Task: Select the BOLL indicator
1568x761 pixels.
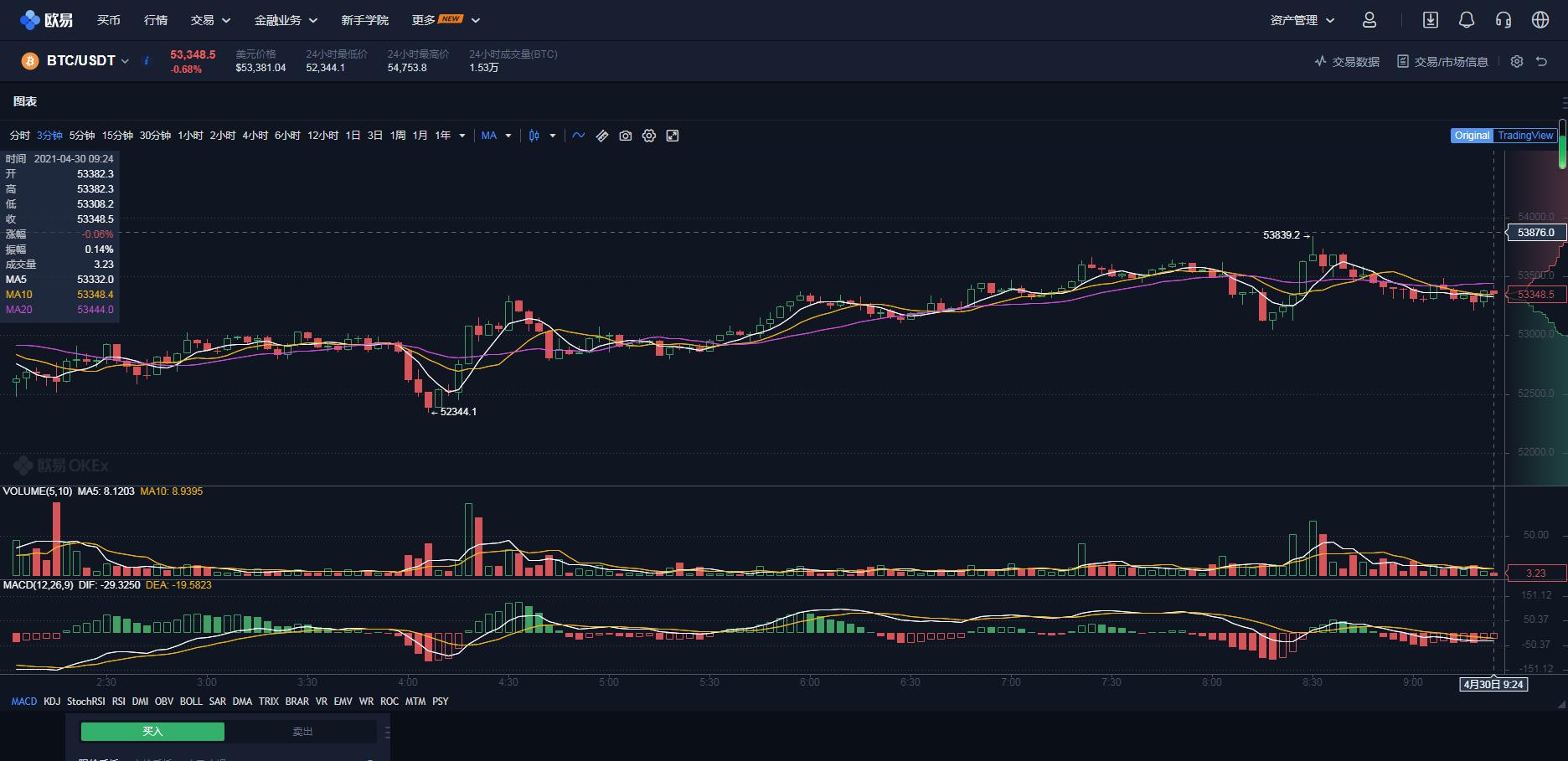Action: point(191,702)
